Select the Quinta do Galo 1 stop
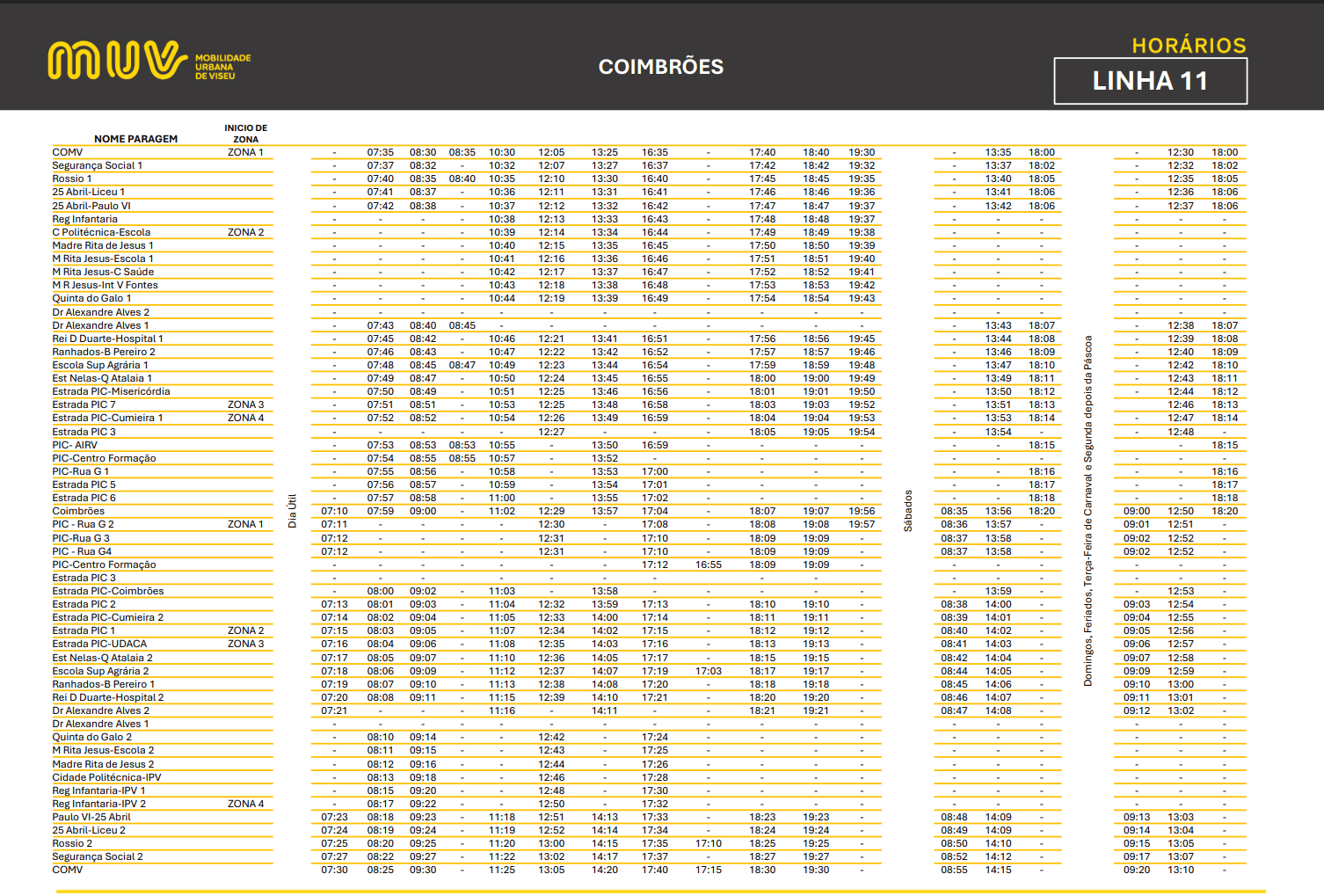 tap(91, 298)
